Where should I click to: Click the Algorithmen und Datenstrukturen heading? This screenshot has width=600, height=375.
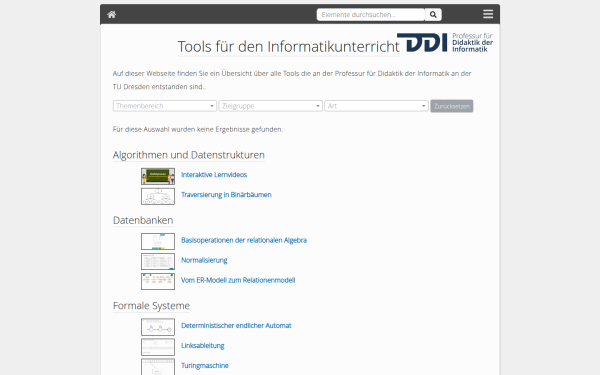point(189,155)
